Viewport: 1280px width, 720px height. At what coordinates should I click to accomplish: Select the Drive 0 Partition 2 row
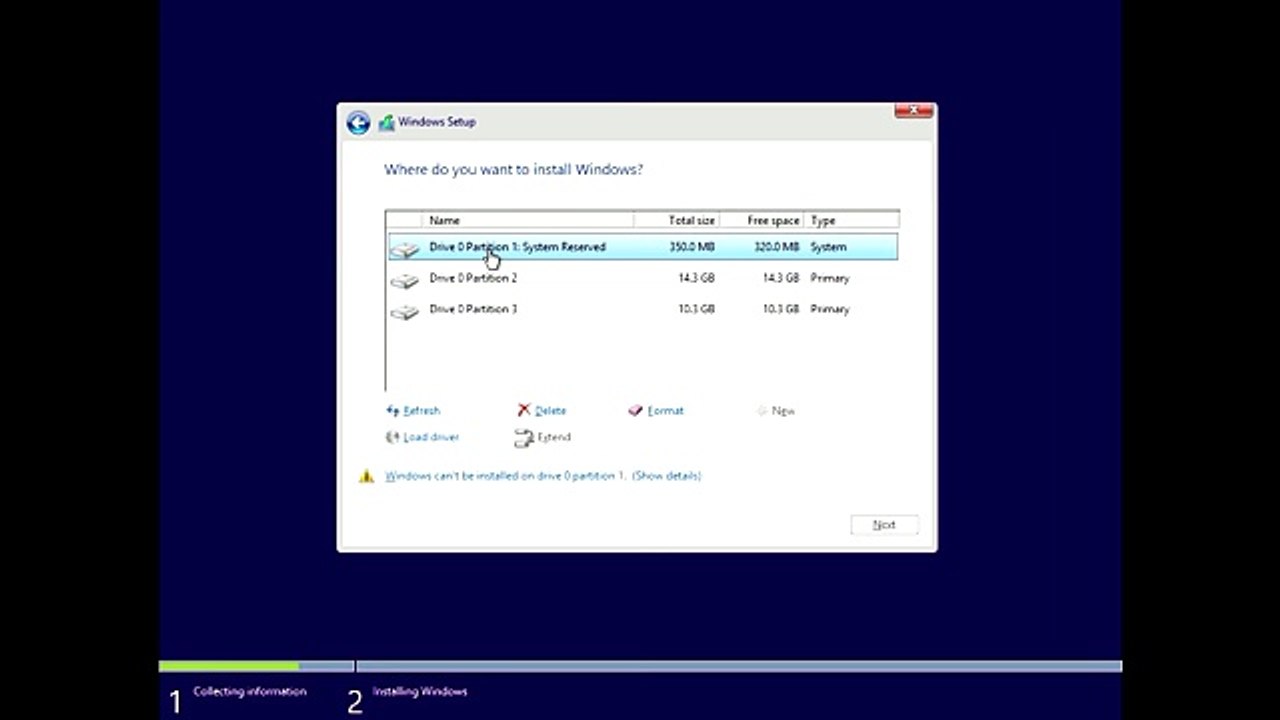click(643, 278)
